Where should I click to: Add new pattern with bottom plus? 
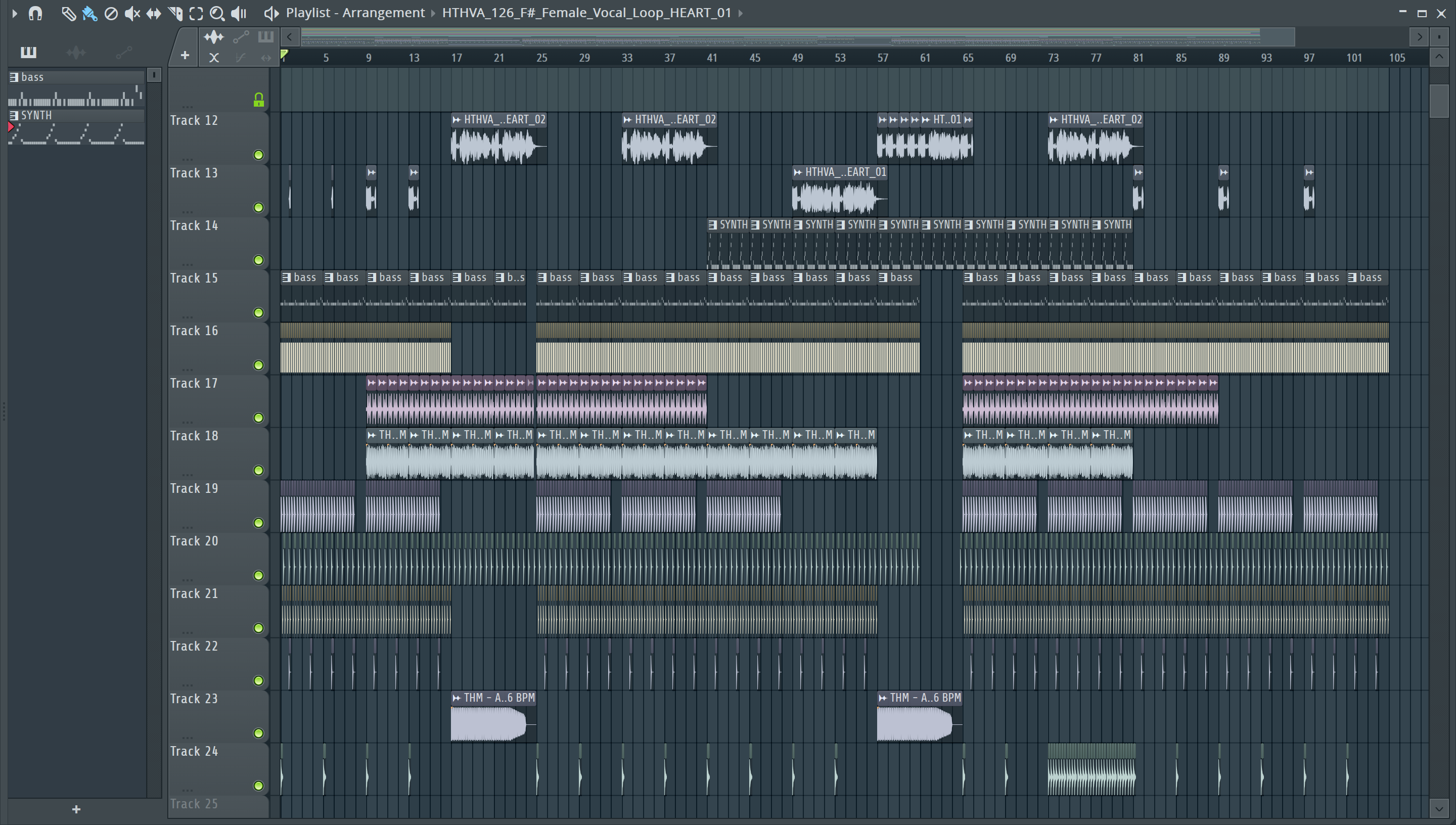pyautogui.click(x=76, y=809)
